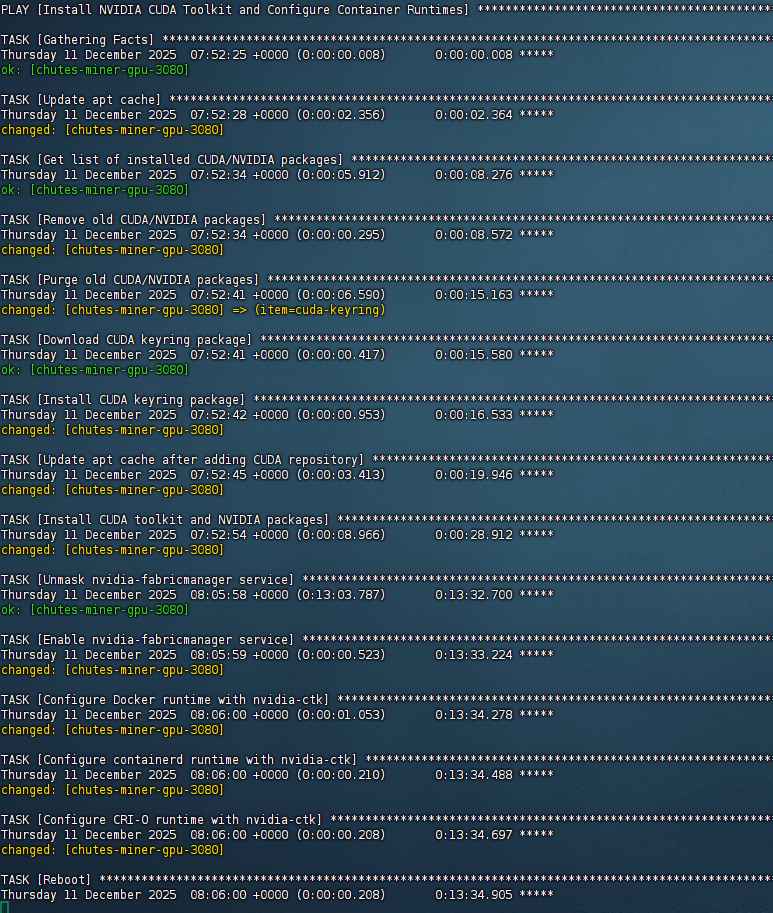Click the TASK [Gathering Facts] heading

(78, 40)
